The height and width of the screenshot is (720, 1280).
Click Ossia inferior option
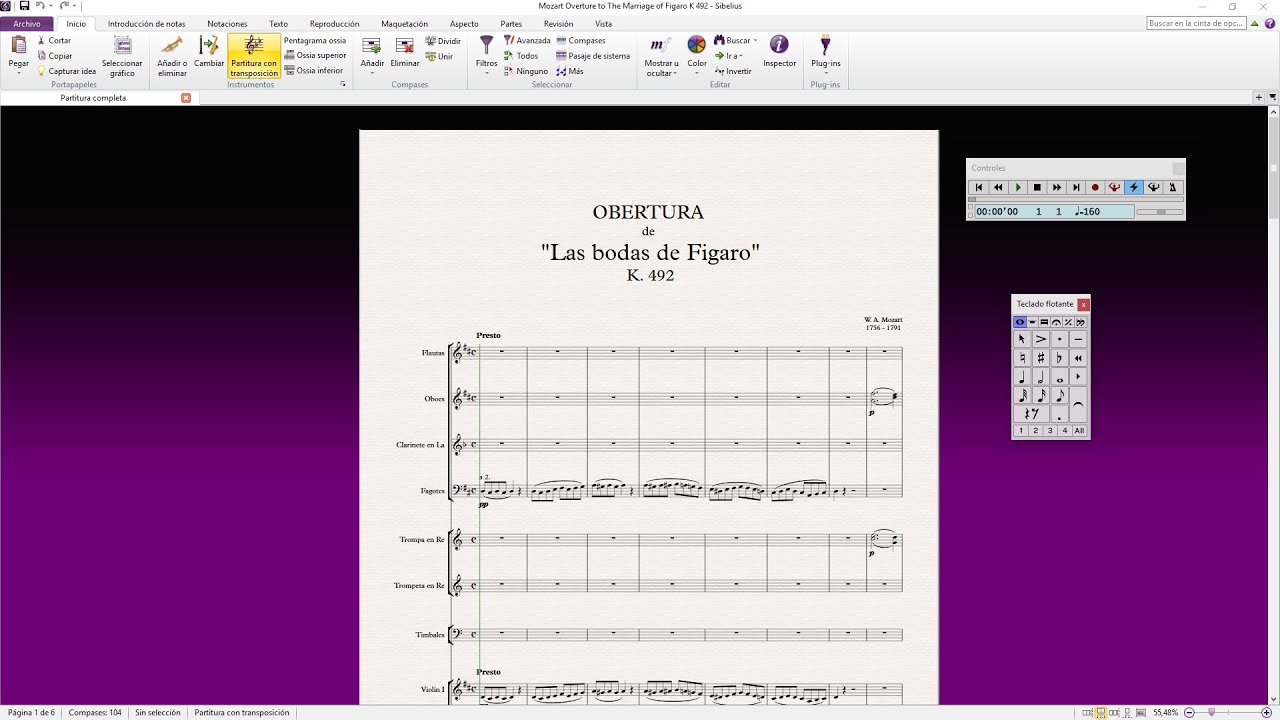(x=314, y=71)
